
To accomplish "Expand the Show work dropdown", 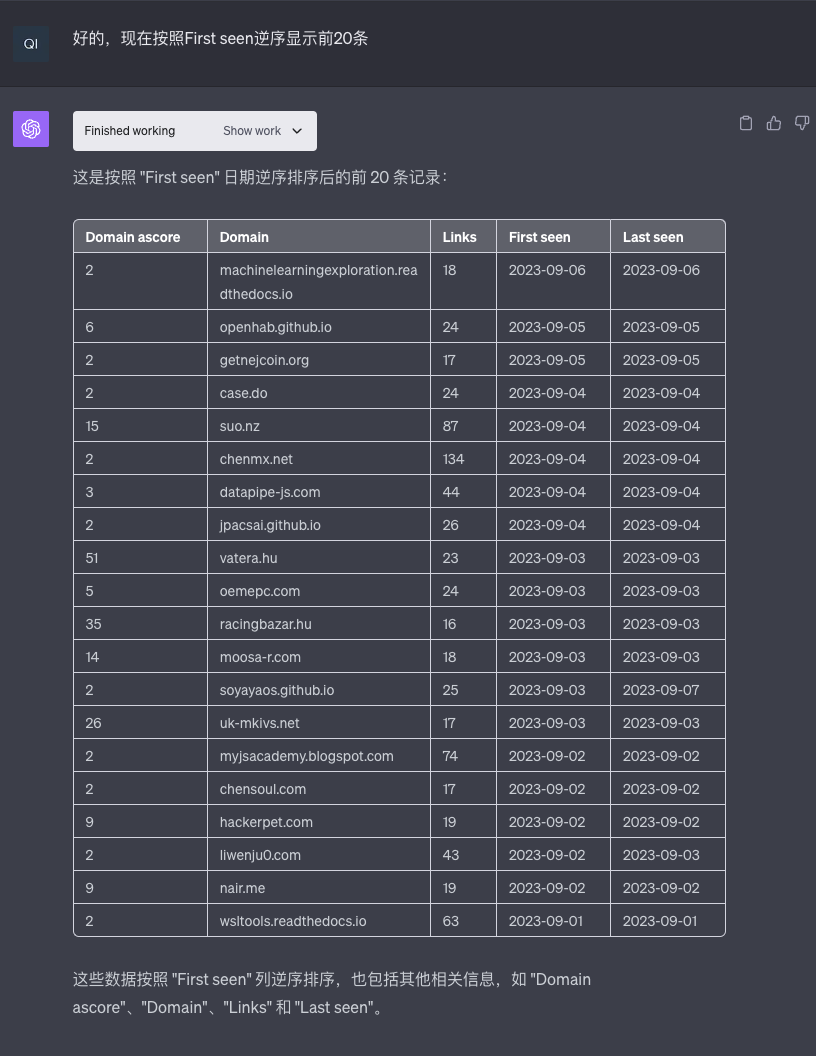I will (262, 131).
